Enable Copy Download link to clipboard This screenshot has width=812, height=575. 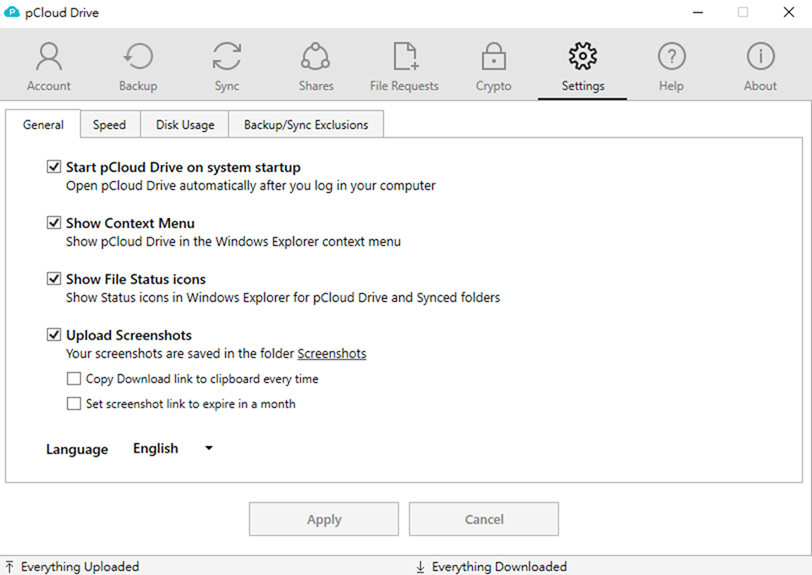pos(74,379)
